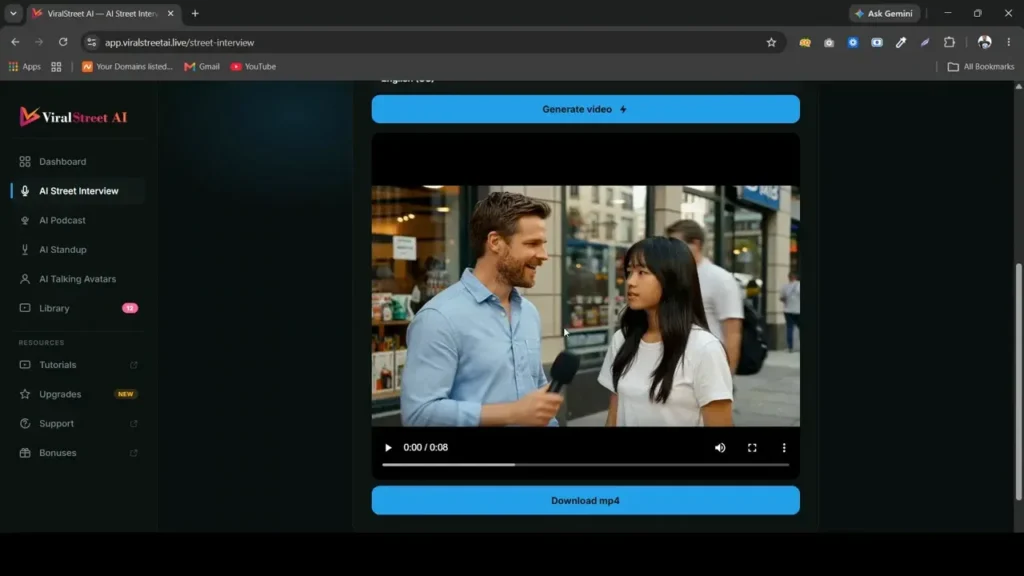Go to AI Standup section

(77, 249)
